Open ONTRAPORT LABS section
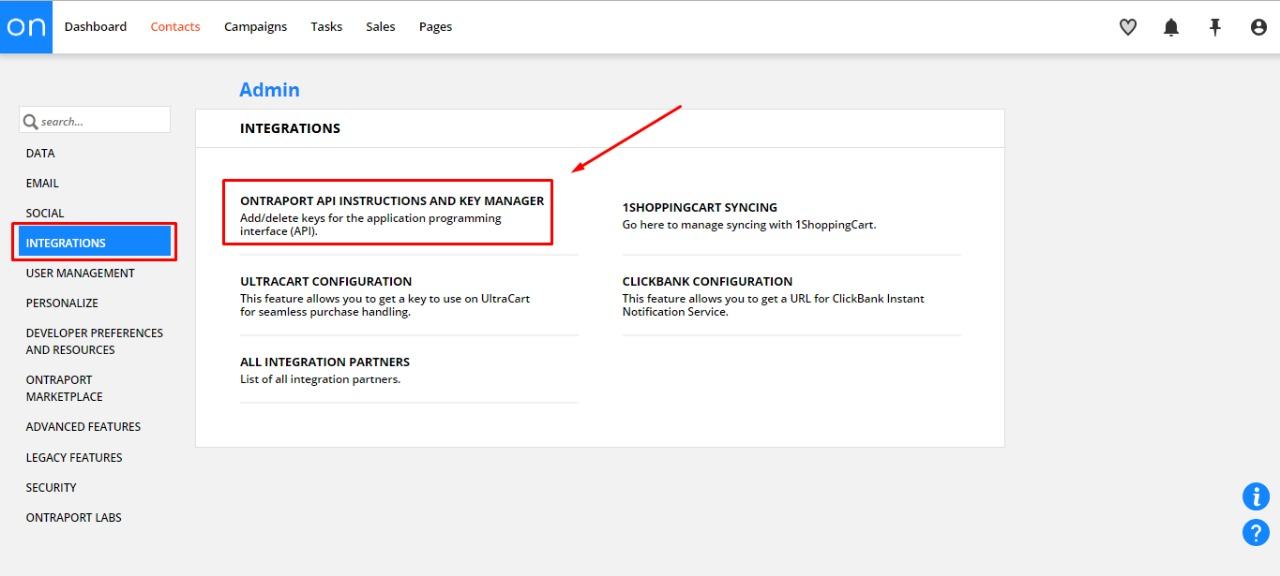Screen dimensions: 1280x576 [74, 517]
